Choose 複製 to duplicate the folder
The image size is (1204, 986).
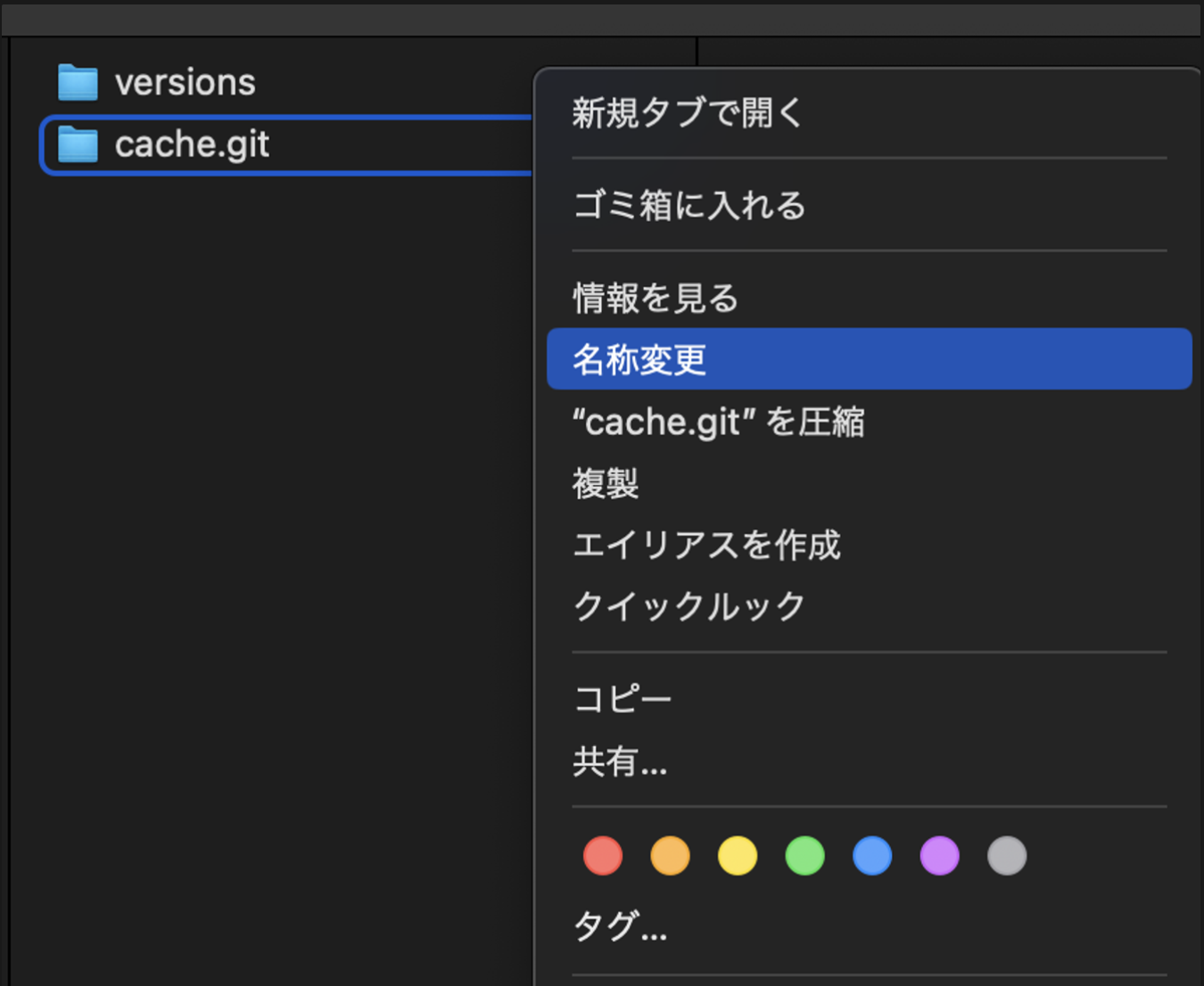click(x=606, y=483)
